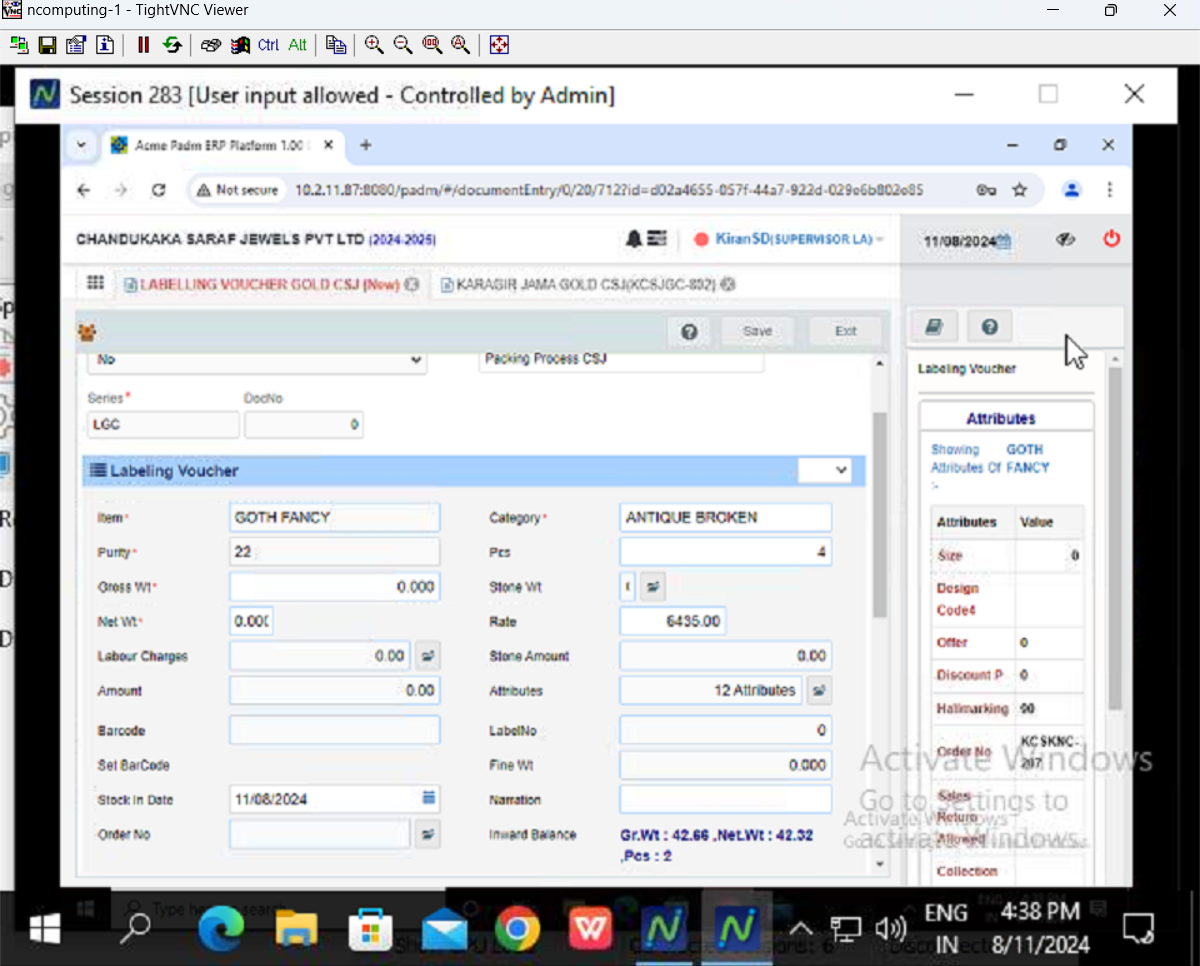
Task: Open the calendar on the 11/08/2024 header date
Action: point(1004,241)
